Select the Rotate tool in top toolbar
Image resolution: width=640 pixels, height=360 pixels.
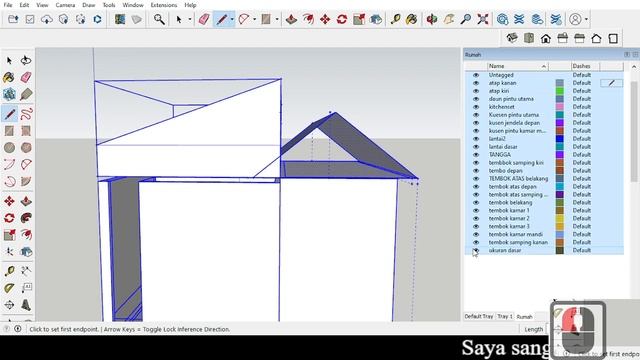[342, 19]
